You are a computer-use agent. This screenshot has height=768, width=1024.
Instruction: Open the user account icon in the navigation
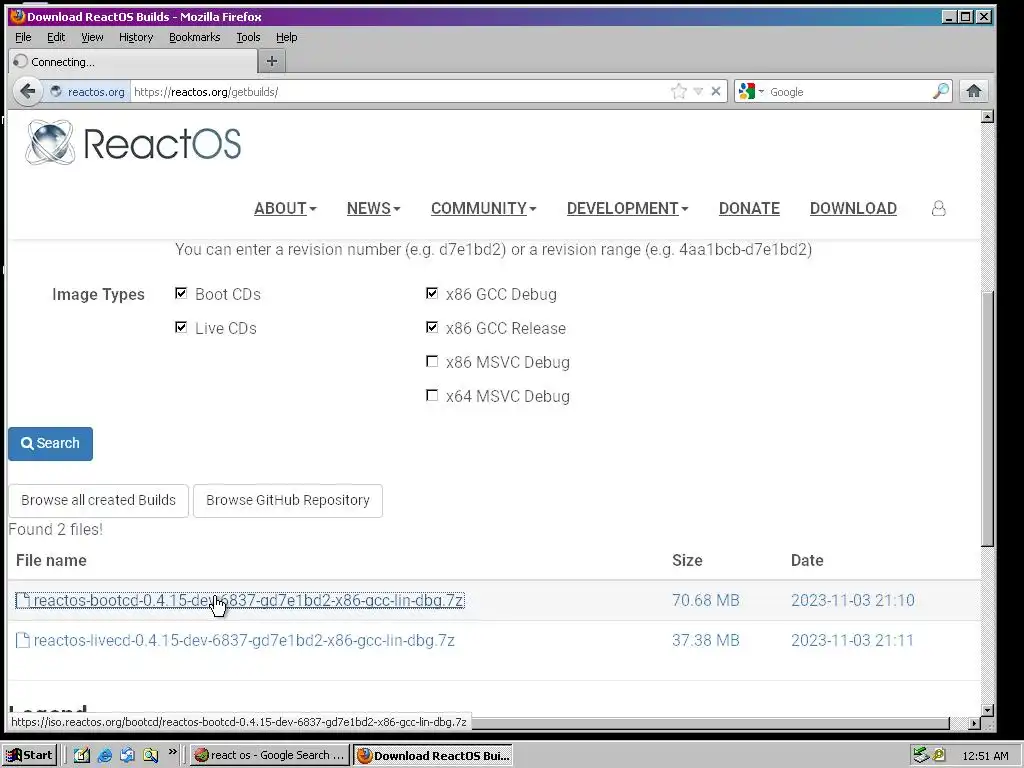[938, 208]
